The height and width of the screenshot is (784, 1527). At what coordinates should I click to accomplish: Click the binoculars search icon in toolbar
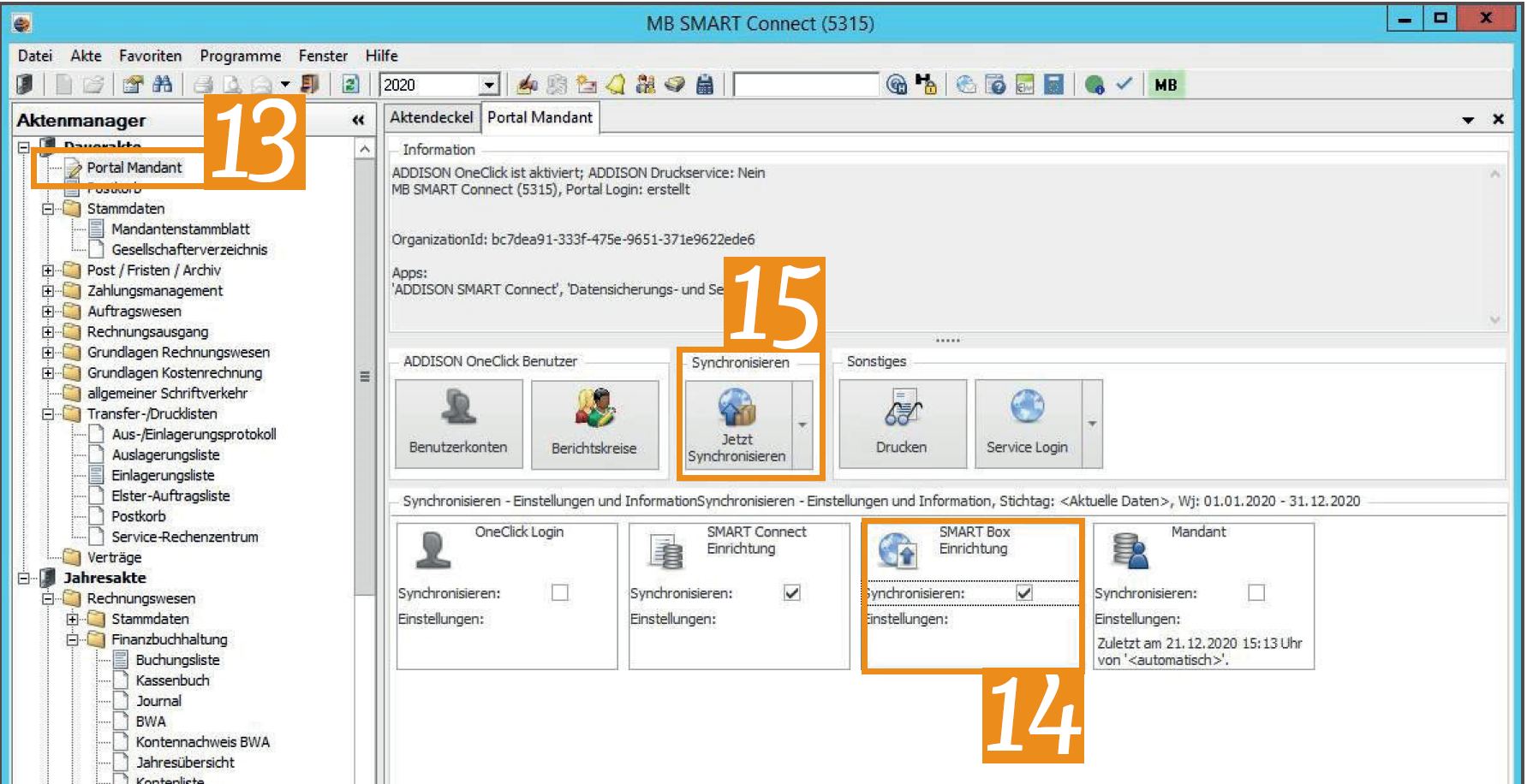point(162,84)
